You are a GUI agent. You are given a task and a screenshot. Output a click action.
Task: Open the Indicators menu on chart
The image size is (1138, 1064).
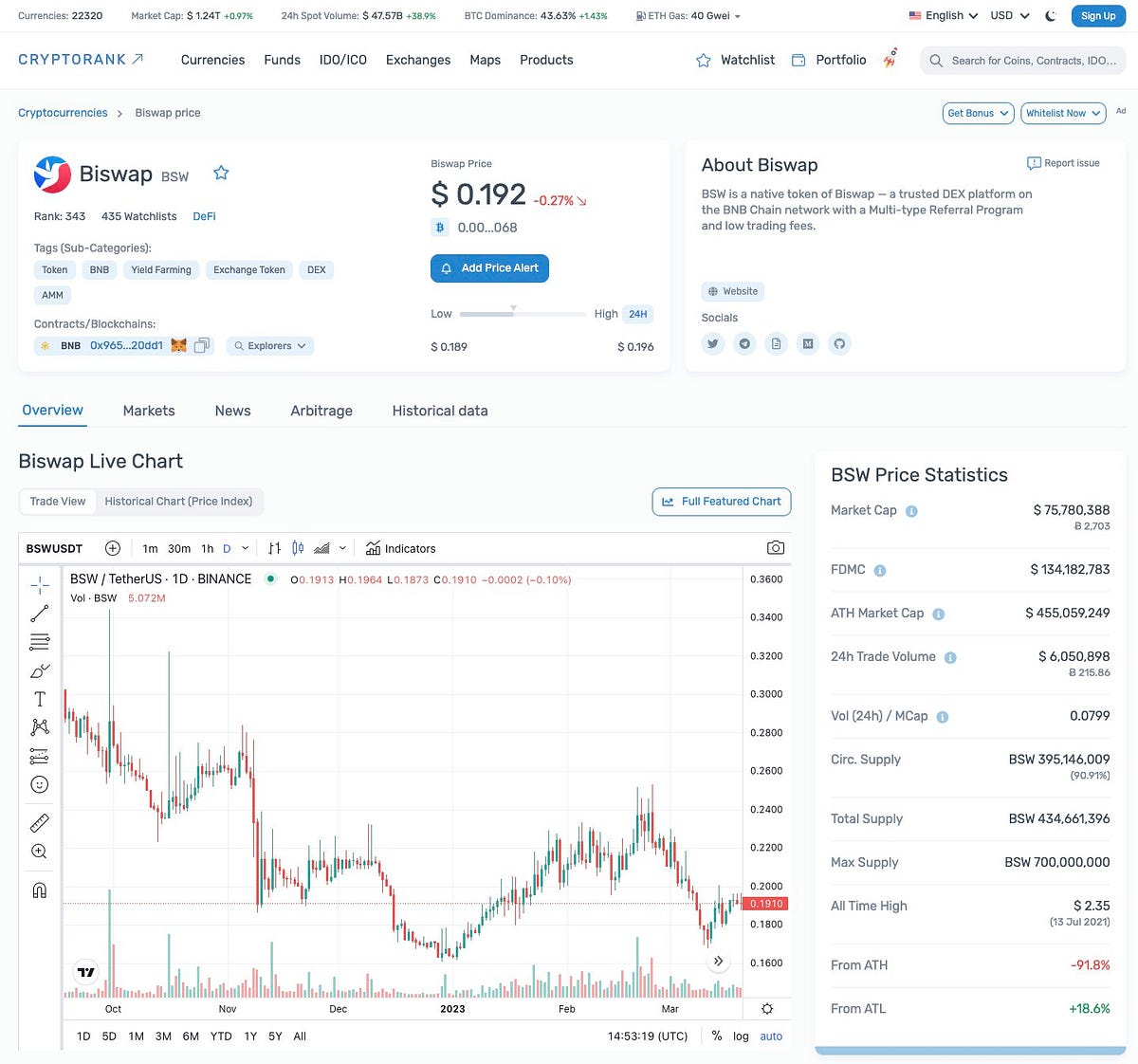pyautogui.click(x=401, y=548)
